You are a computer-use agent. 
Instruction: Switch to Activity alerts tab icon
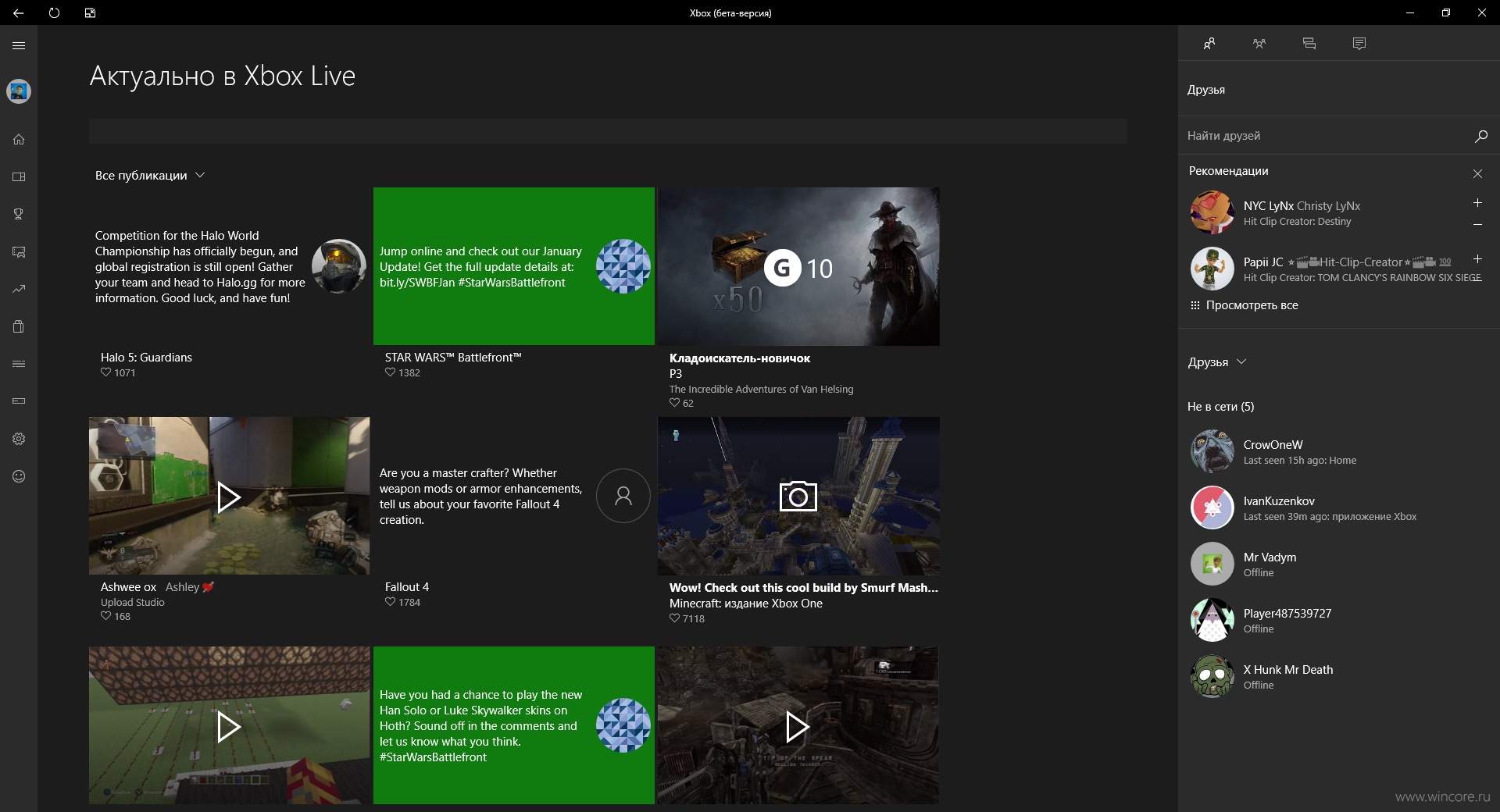[1359, 44]
